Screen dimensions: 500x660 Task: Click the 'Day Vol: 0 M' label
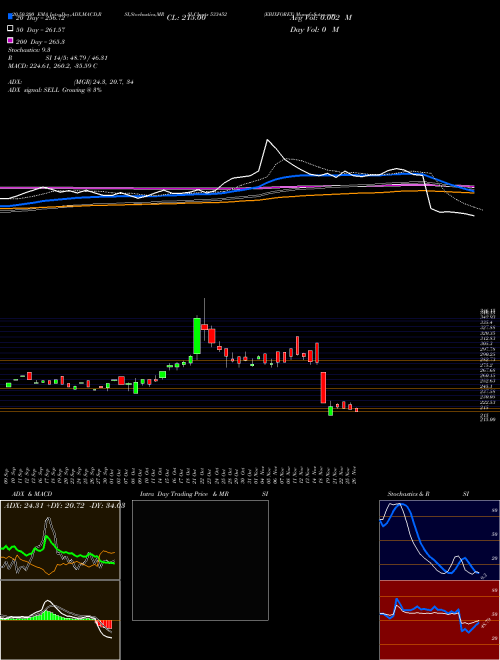[314, 29]
